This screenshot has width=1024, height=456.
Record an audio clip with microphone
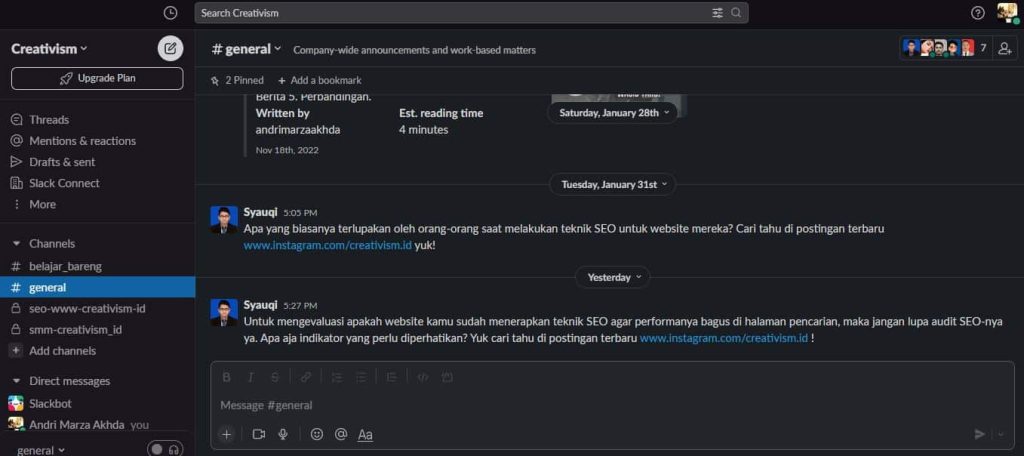click(283, 434)
